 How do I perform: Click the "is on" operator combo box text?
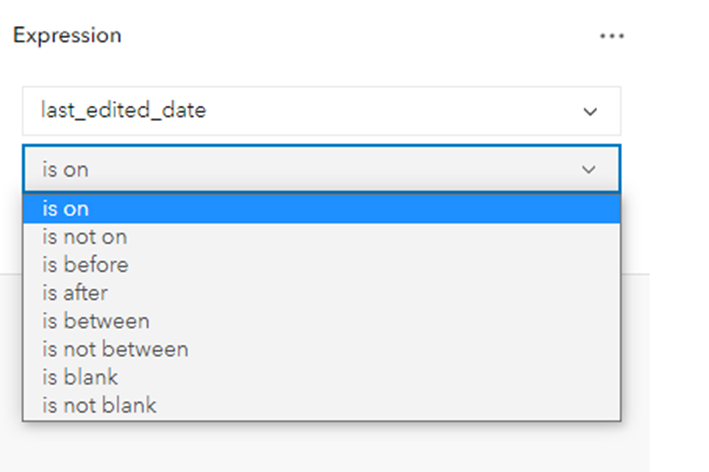click(x=66, y=169)
